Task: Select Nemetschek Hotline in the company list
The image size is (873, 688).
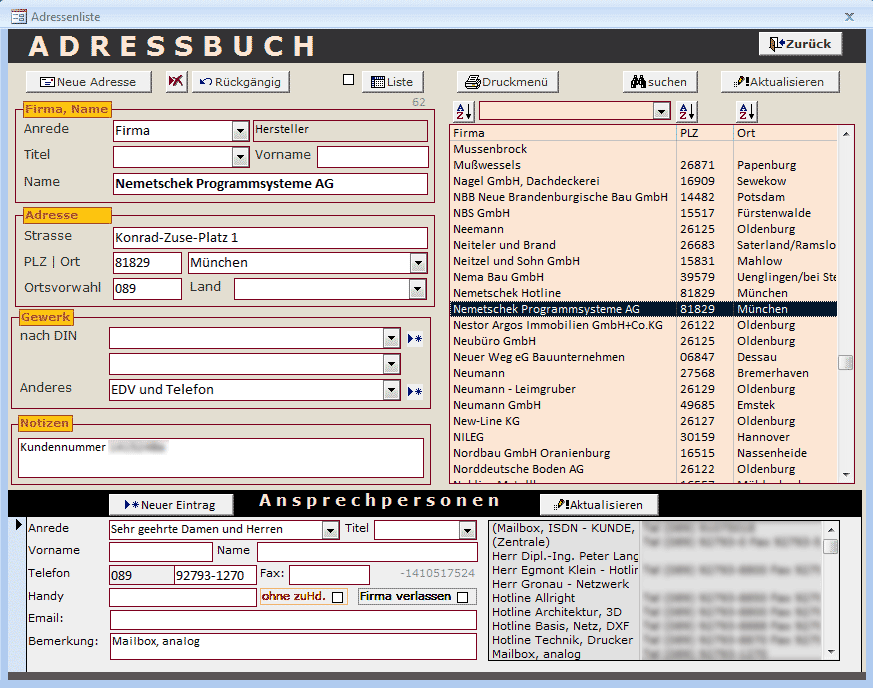Action: point(644,293)
